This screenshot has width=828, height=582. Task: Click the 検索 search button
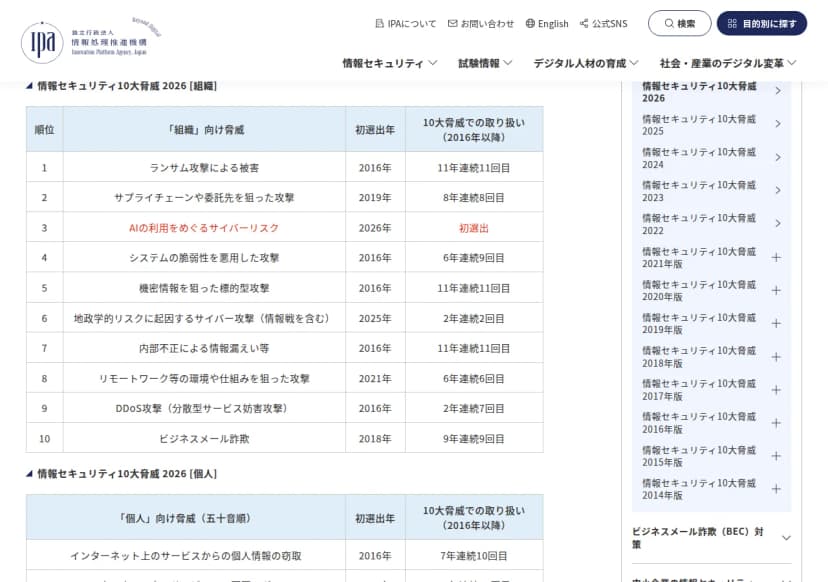coord(680,23)
